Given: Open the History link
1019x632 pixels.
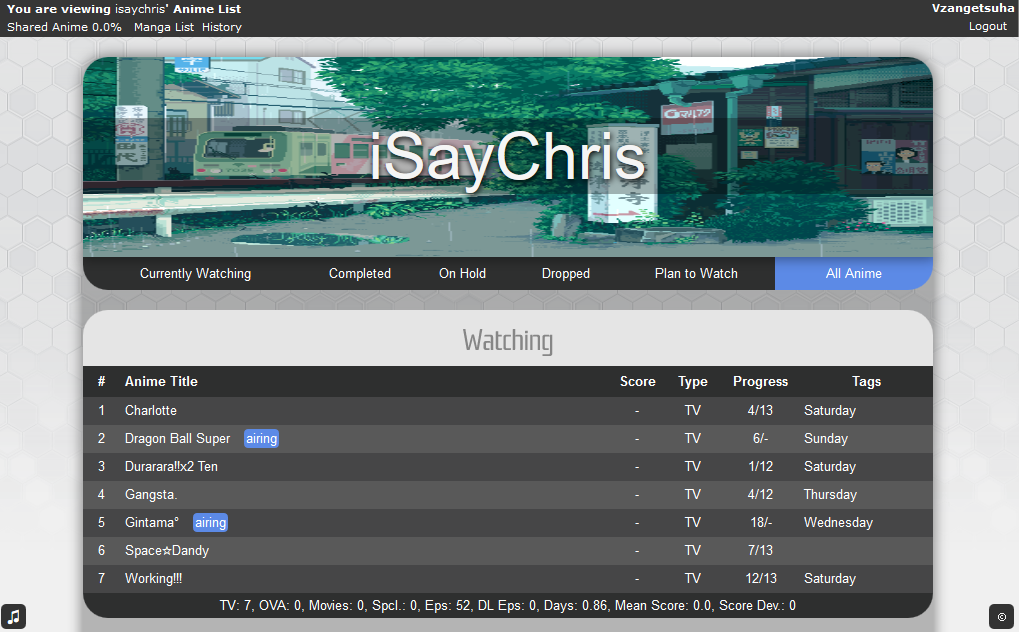Looking at the screenshot, I should (x=222, y=27).
